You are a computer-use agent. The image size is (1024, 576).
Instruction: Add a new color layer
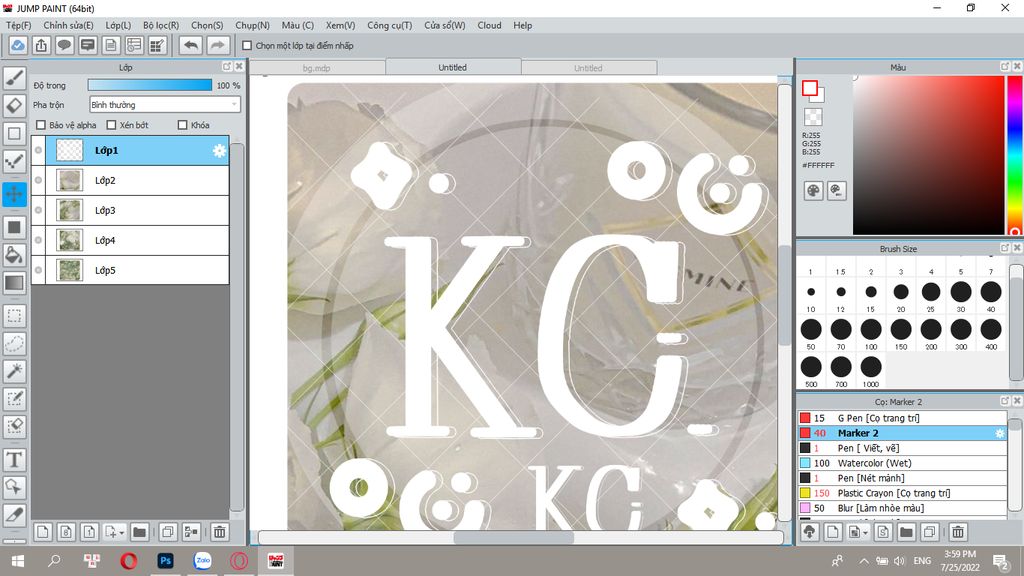[x=42, y=532]
